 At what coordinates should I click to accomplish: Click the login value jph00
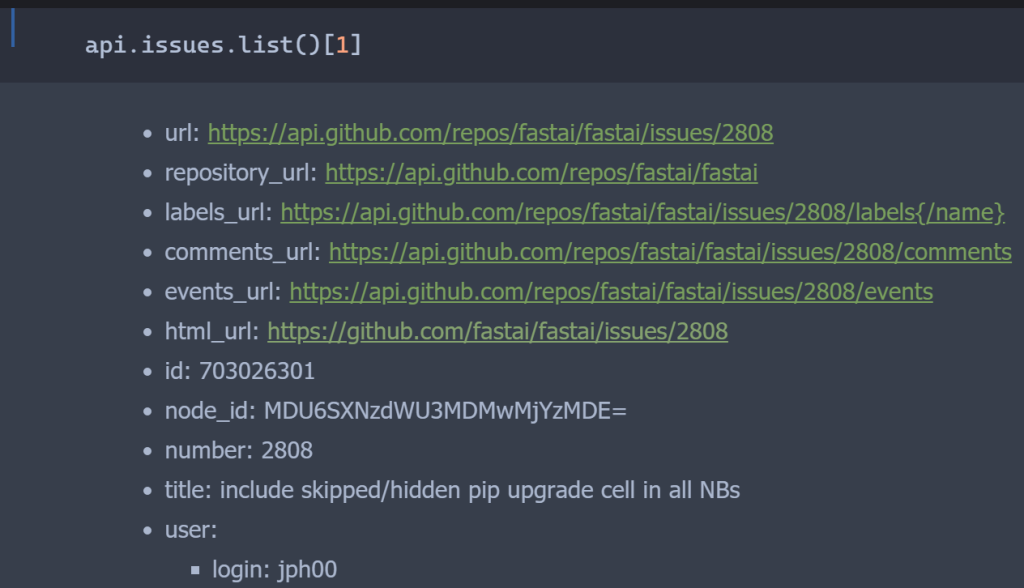309,570
